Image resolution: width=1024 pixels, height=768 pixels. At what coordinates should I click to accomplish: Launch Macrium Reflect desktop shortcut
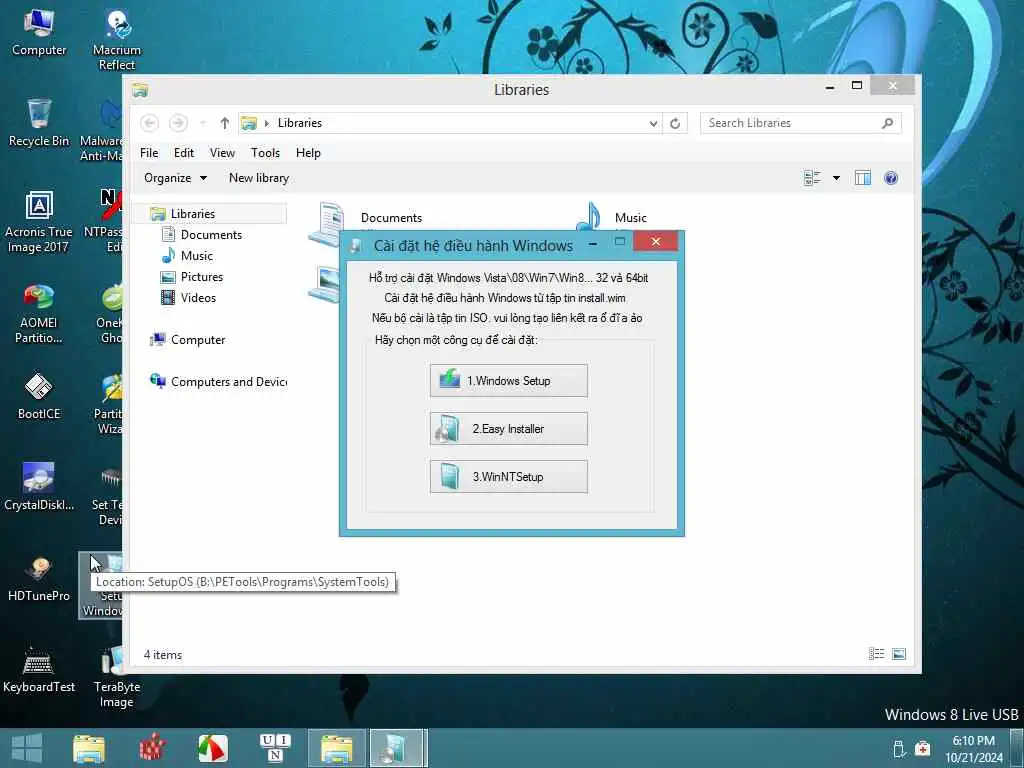pyautogui.click(x=117, y=39)
